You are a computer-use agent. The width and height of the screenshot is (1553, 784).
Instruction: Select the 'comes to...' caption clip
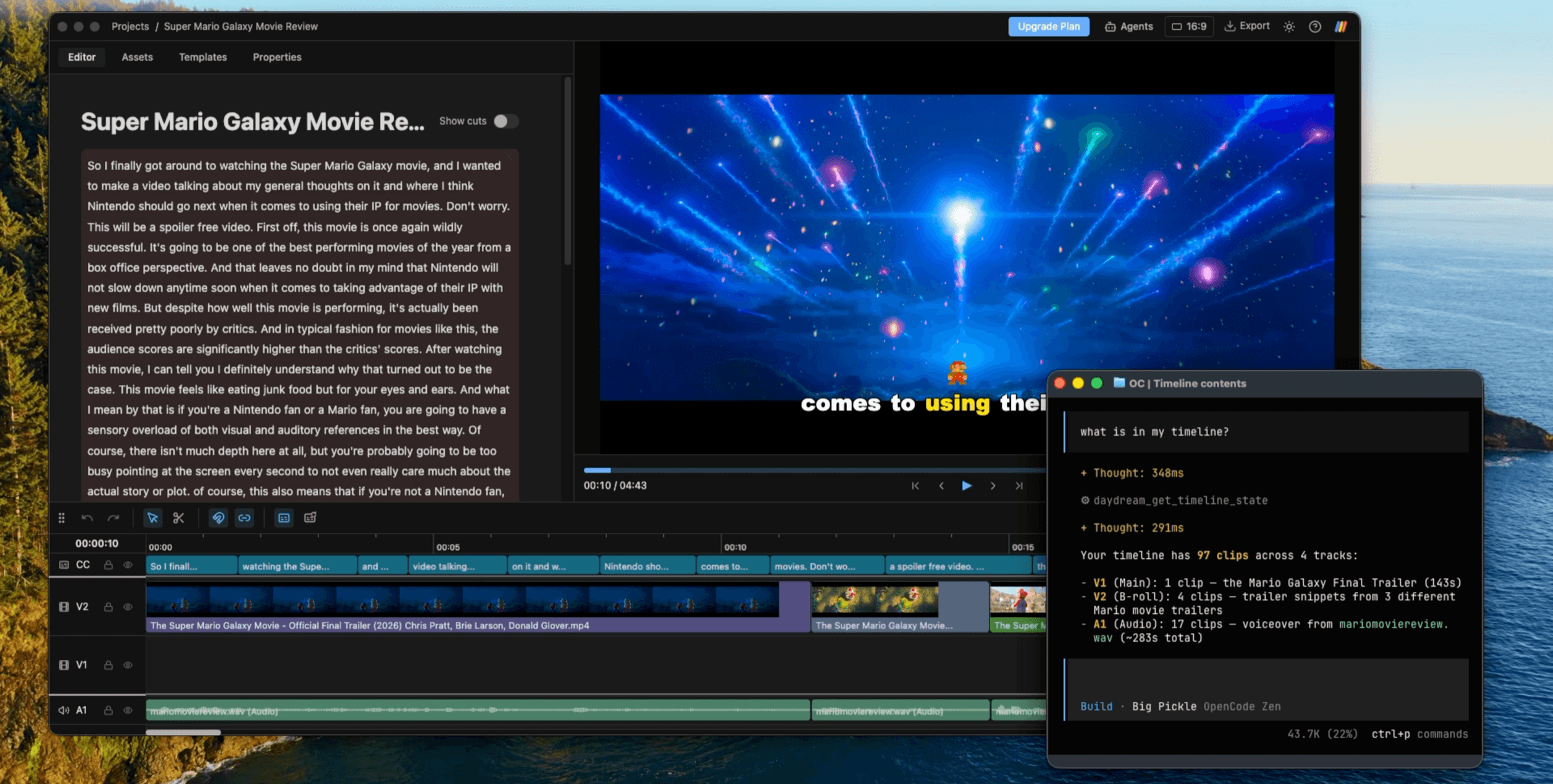732,566
